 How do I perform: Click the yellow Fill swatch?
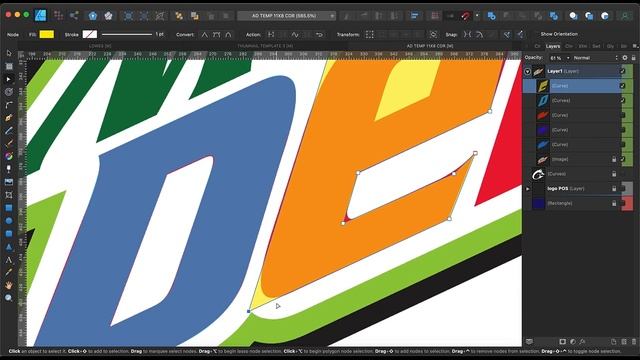[47, 34]
